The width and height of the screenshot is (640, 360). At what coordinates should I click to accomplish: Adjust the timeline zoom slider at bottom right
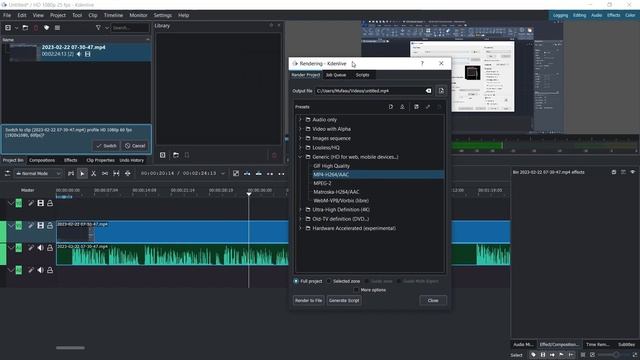616,355
